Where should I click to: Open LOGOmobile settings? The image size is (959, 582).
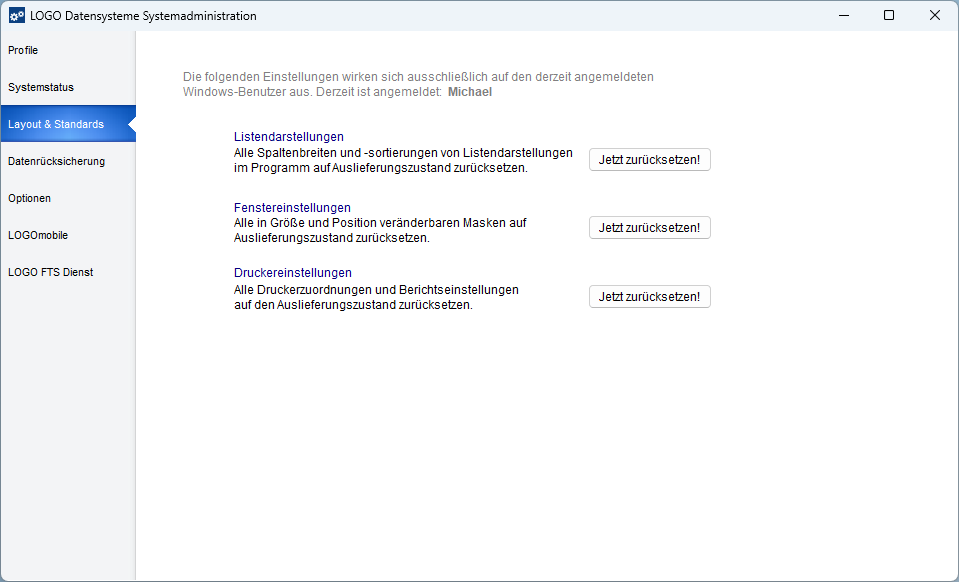(67, 235)
